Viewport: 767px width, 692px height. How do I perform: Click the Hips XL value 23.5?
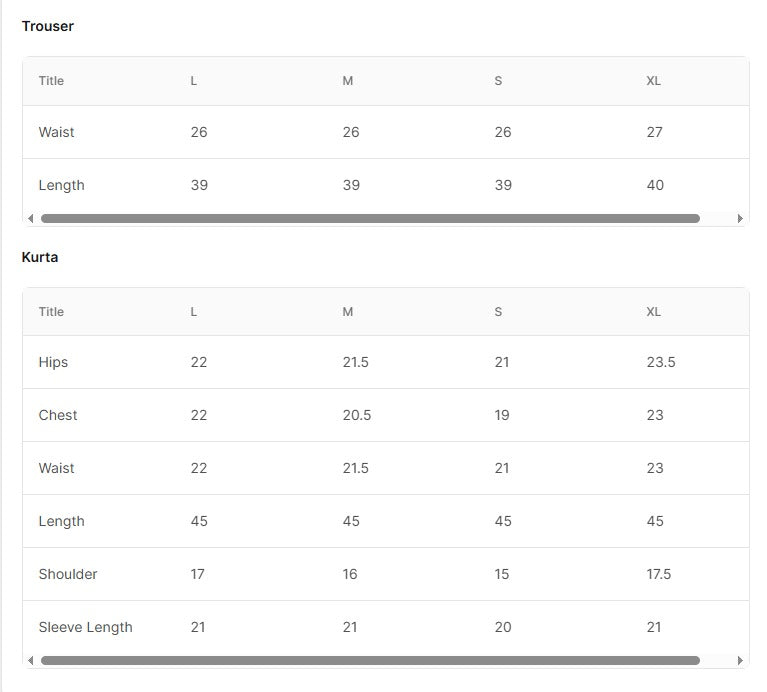pyautogui.click(x=661, y=362)
